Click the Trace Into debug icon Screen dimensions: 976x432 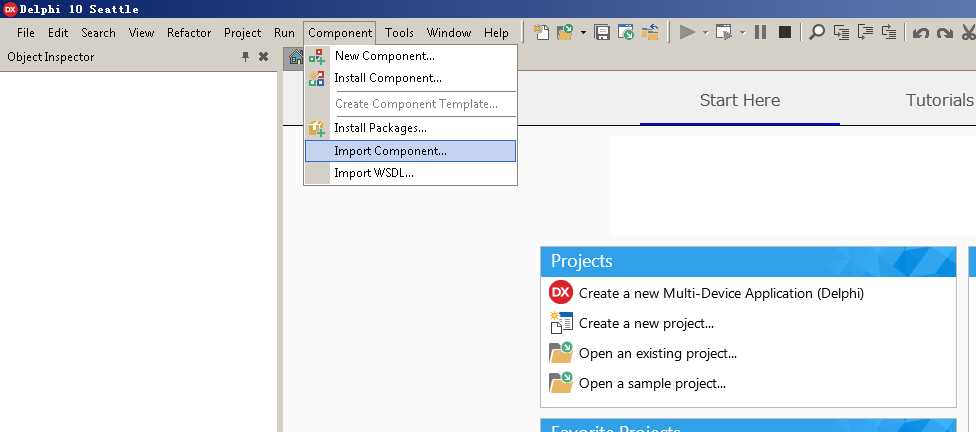[841, 32]
